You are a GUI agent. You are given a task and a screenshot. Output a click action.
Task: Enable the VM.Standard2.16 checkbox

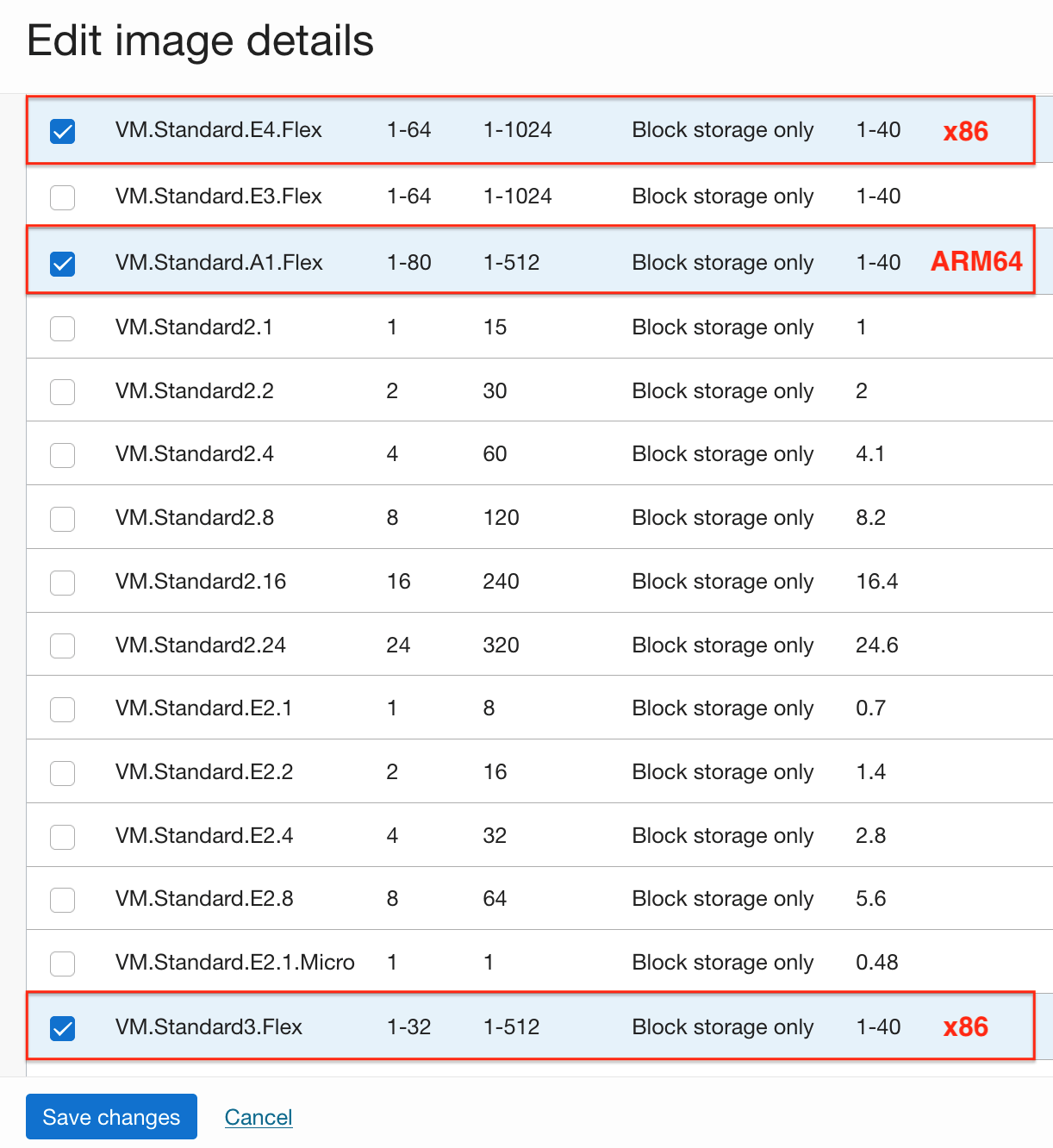click(62, 583)
